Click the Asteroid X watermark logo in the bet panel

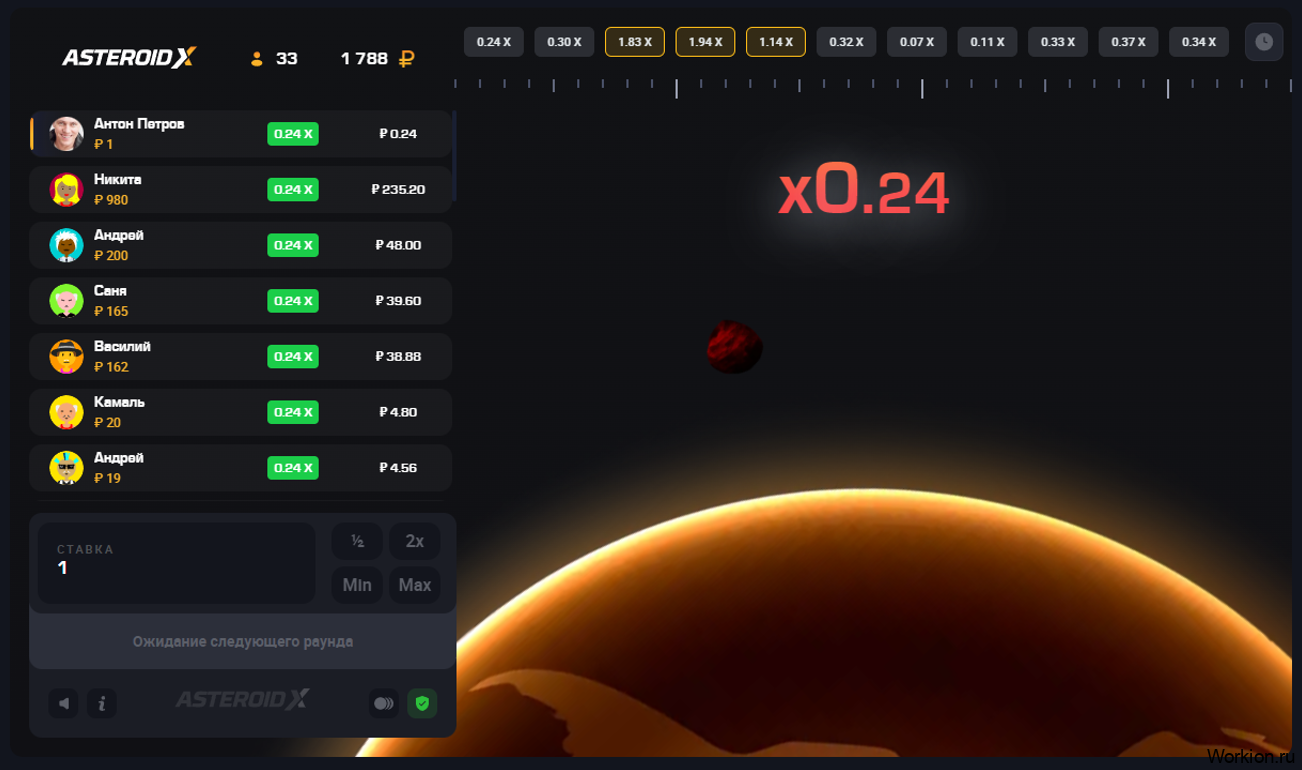[243, 700]
